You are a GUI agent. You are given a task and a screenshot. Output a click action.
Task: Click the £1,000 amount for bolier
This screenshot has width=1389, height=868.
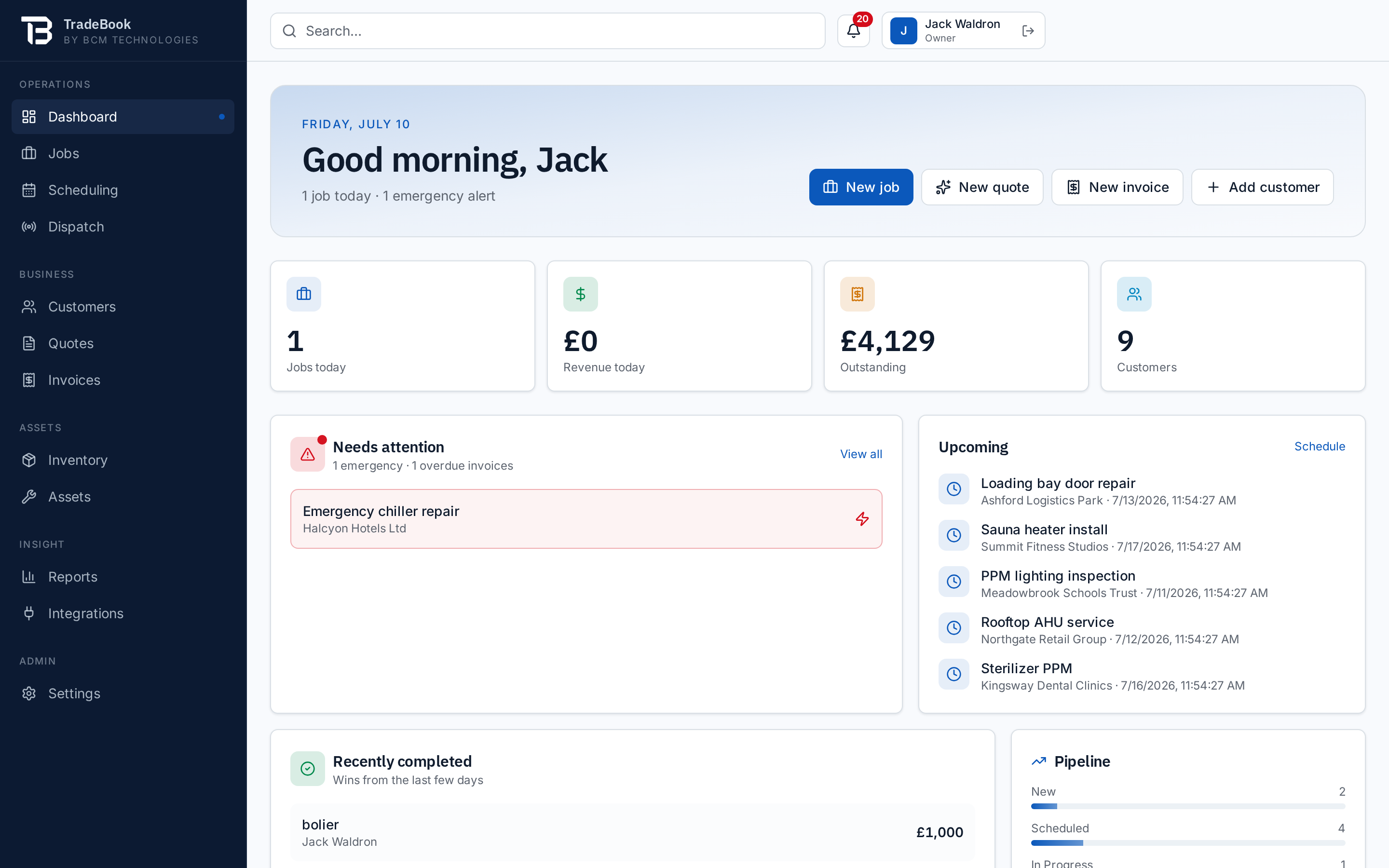[x=940, y=832]
